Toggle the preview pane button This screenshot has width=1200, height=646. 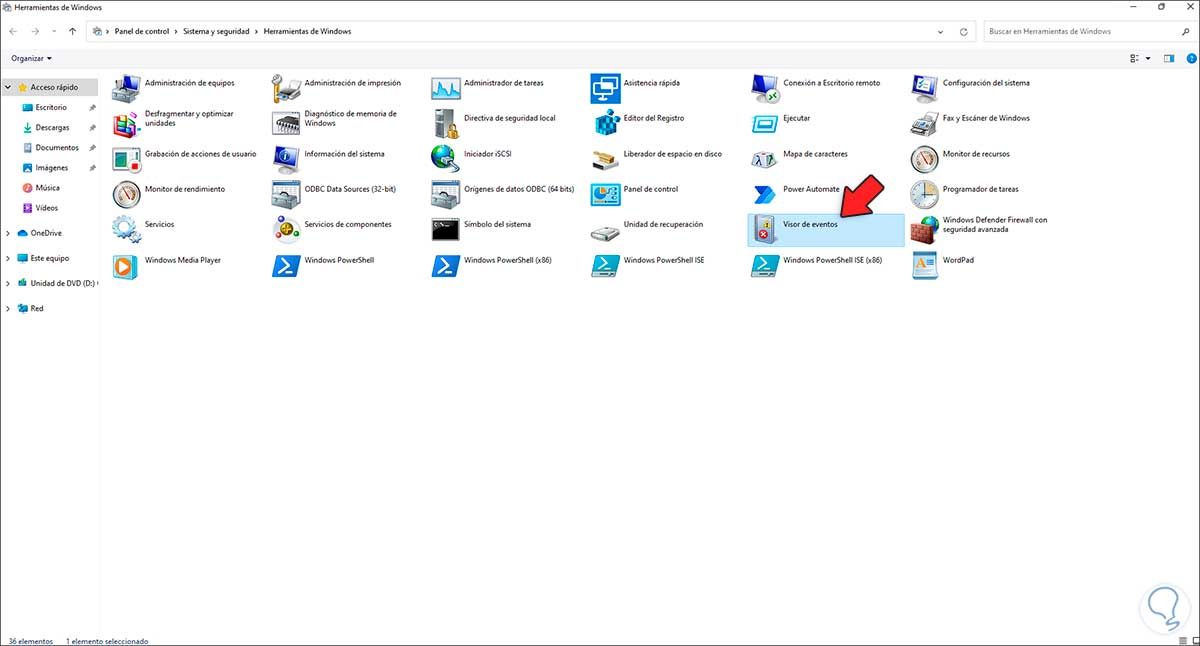coord(1168,59)
